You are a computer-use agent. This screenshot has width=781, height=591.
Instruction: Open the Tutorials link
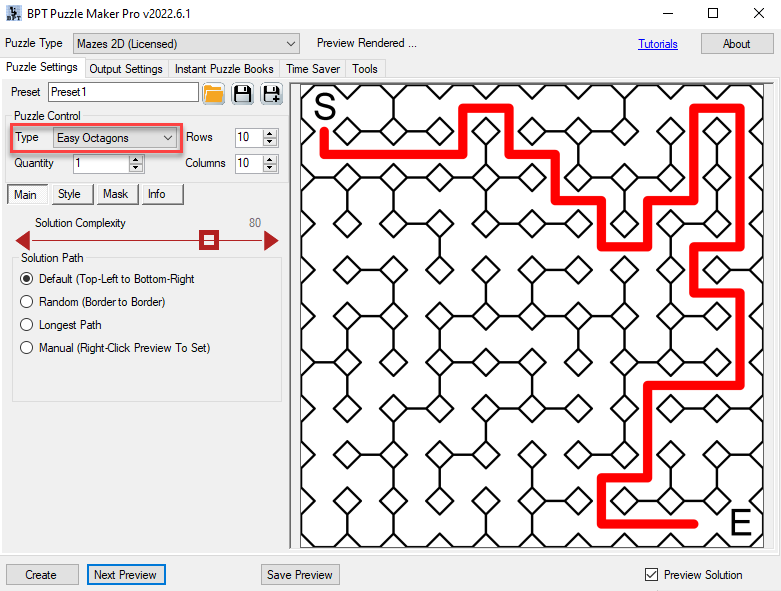[x=658, y=44]
